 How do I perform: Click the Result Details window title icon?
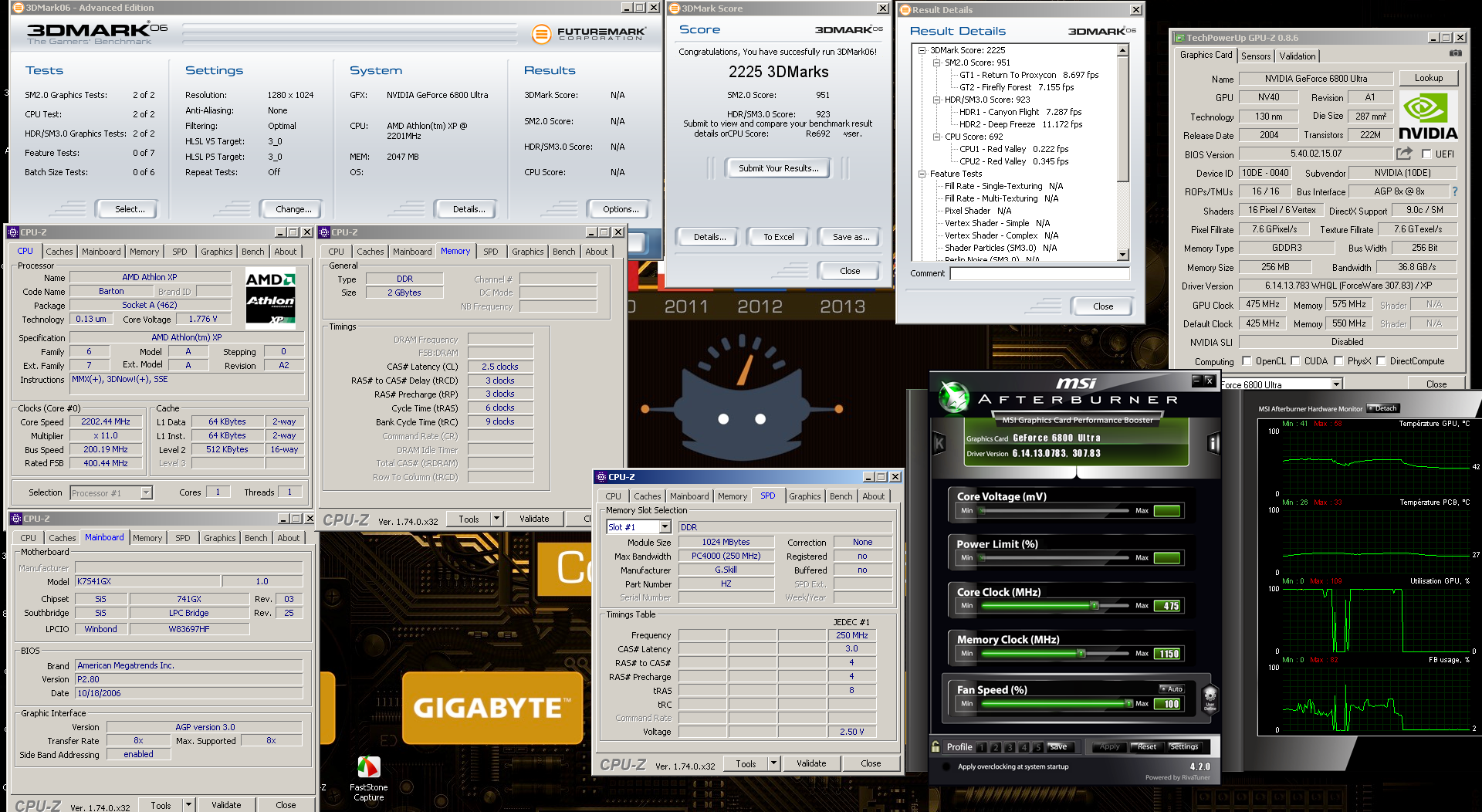pos(905,10)
